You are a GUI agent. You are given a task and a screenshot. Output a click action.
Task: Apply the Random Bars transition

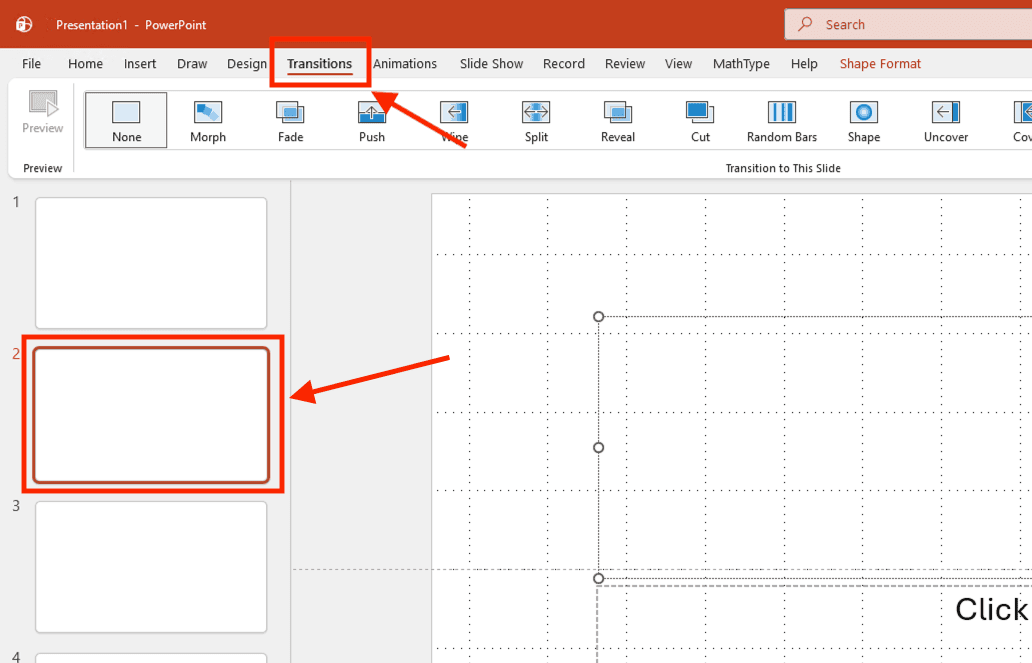click(x=782, y=122)
